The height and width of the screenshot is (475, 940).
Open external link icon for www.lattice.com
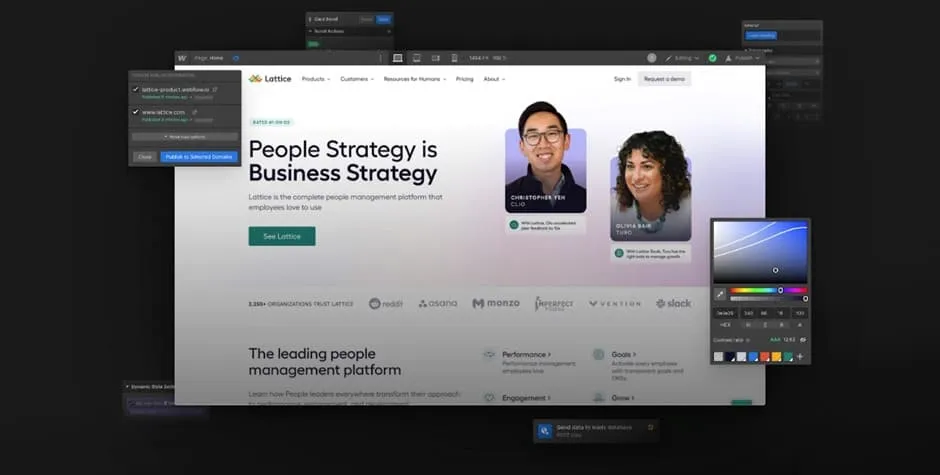coord(194,112)
